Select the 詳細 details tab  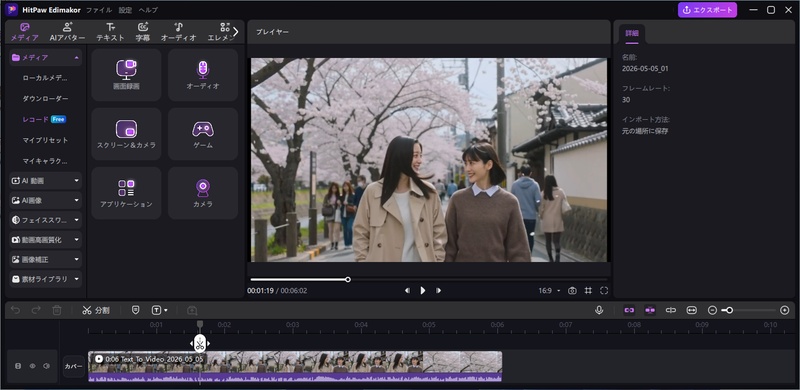pos(632,33)
